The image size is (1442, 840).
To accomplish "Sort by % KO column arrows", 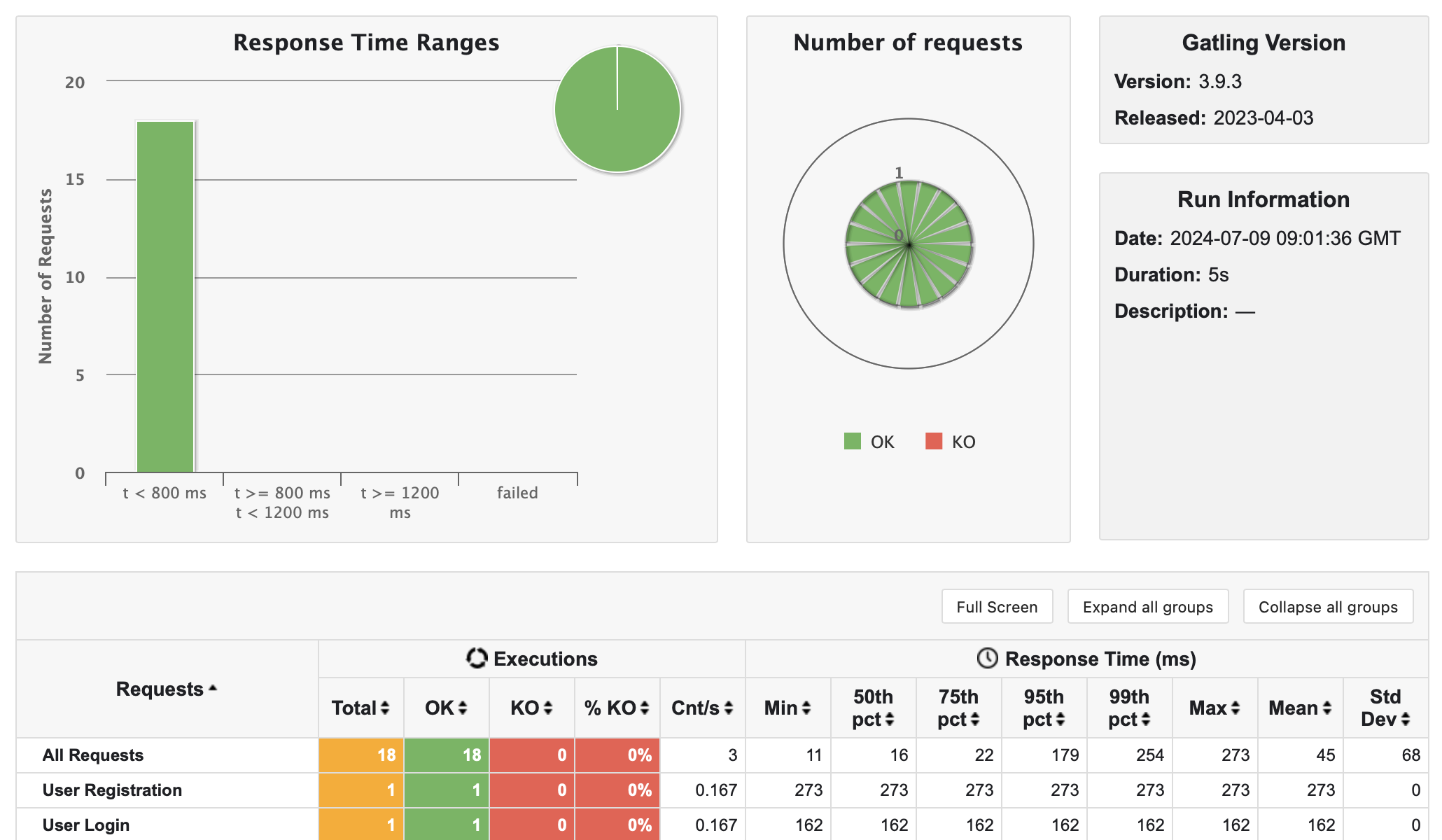I will click(645, 708).
